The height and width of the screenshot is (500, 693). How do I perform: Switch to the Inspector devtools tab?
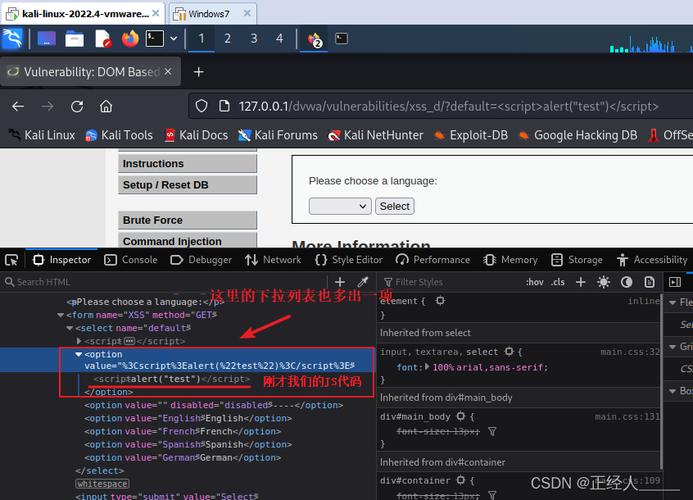tap(62, 260)
